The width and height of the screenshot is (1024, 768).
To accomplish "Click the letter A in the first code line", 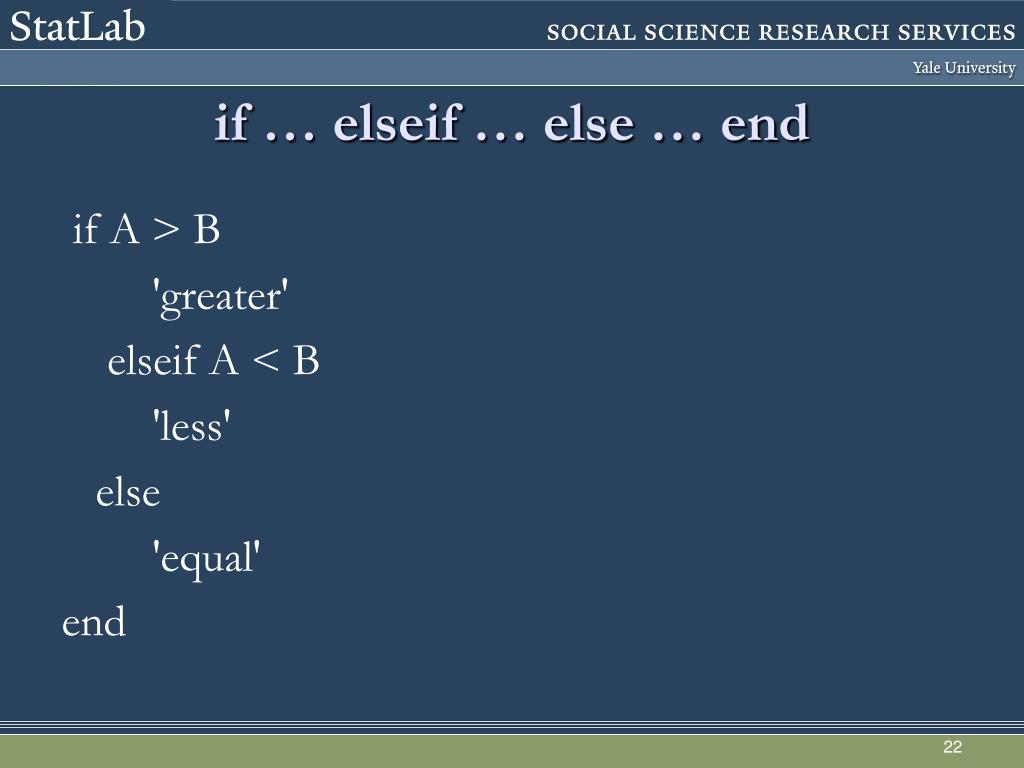I will pyautogui.click(x=124, y=230).
